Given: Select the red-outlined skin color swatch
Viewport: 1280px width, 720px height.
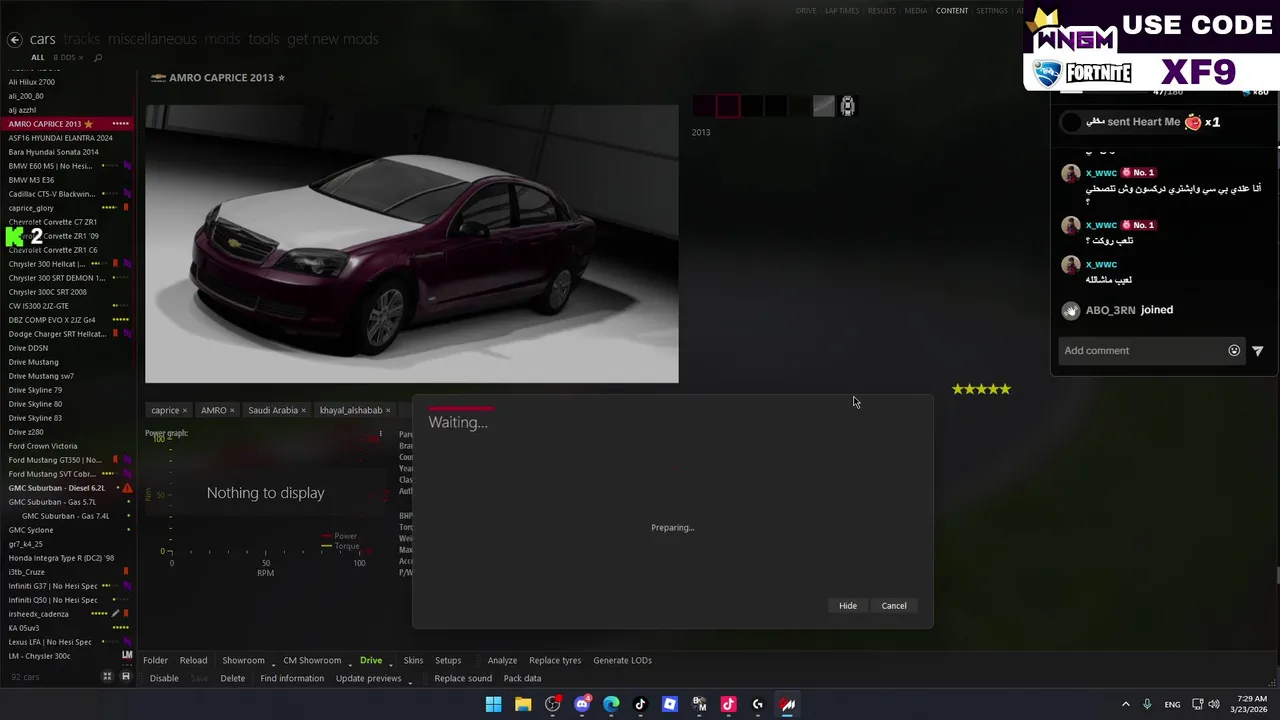Looking at the screenshot, I should point(728,106).
